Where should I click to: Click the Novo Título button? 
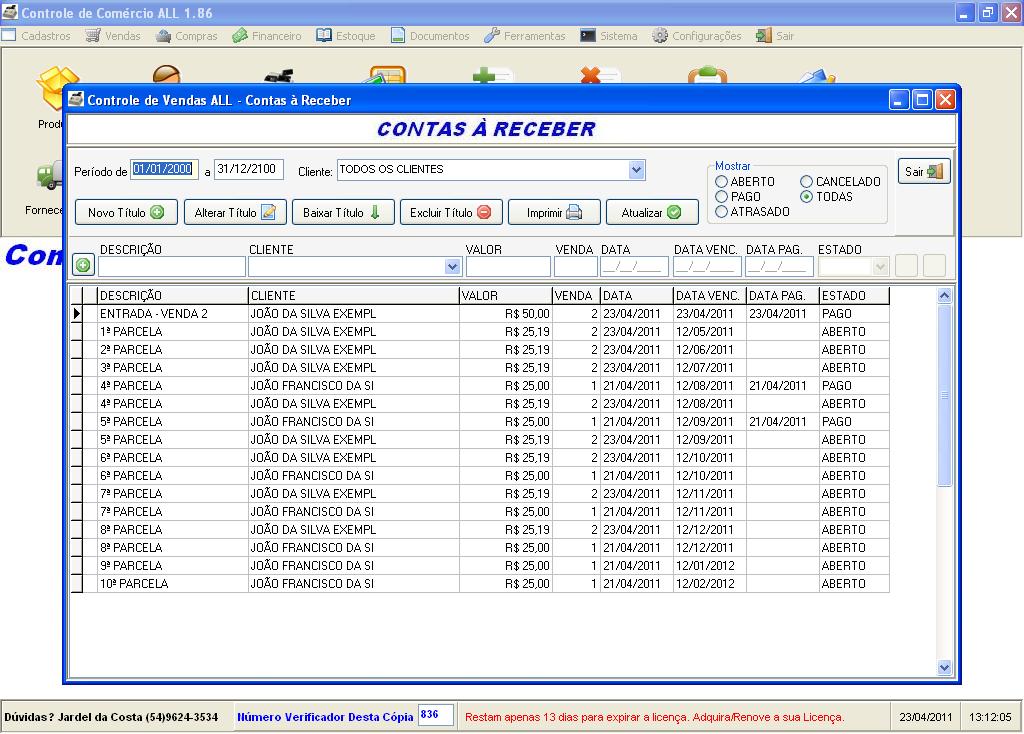coord(126,212)
